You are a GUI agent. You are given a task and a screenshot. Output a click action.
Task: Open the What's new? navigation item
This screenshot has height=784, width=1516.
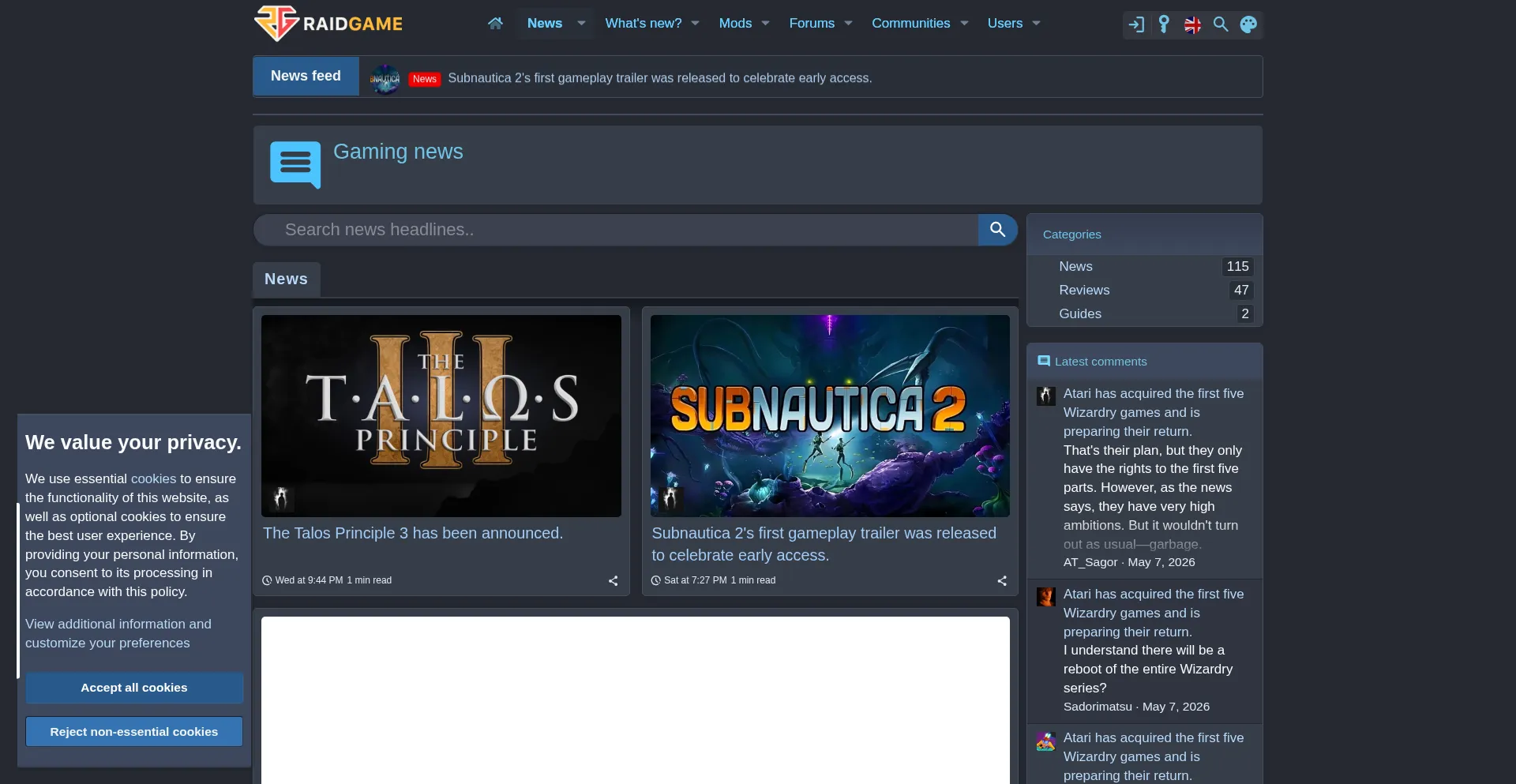[644, 24]
